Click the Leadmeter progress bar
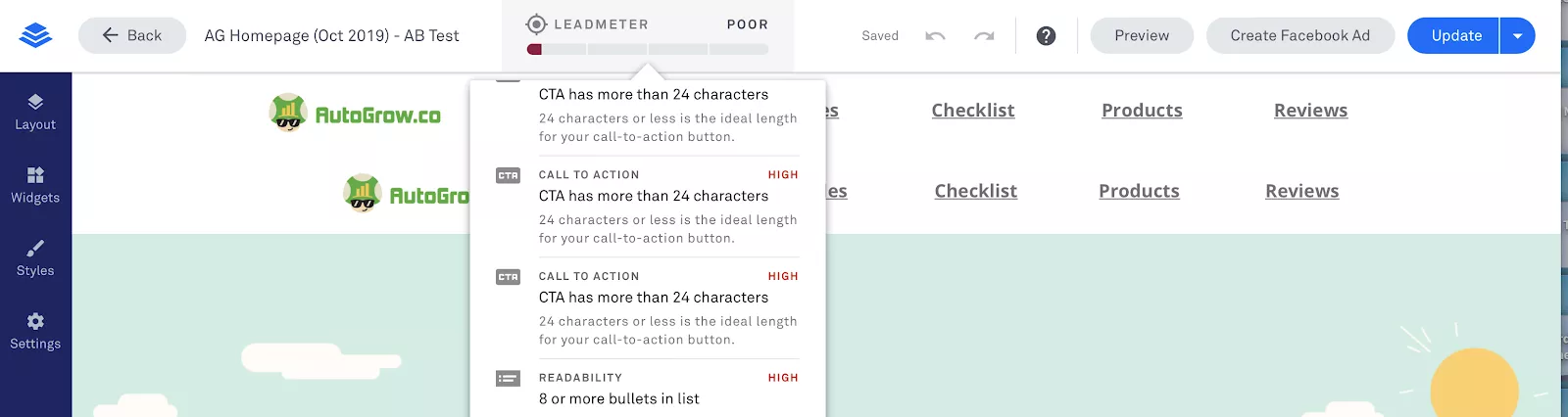The height and width of the screenshot is (417, 1568). [x=648, y=49]
